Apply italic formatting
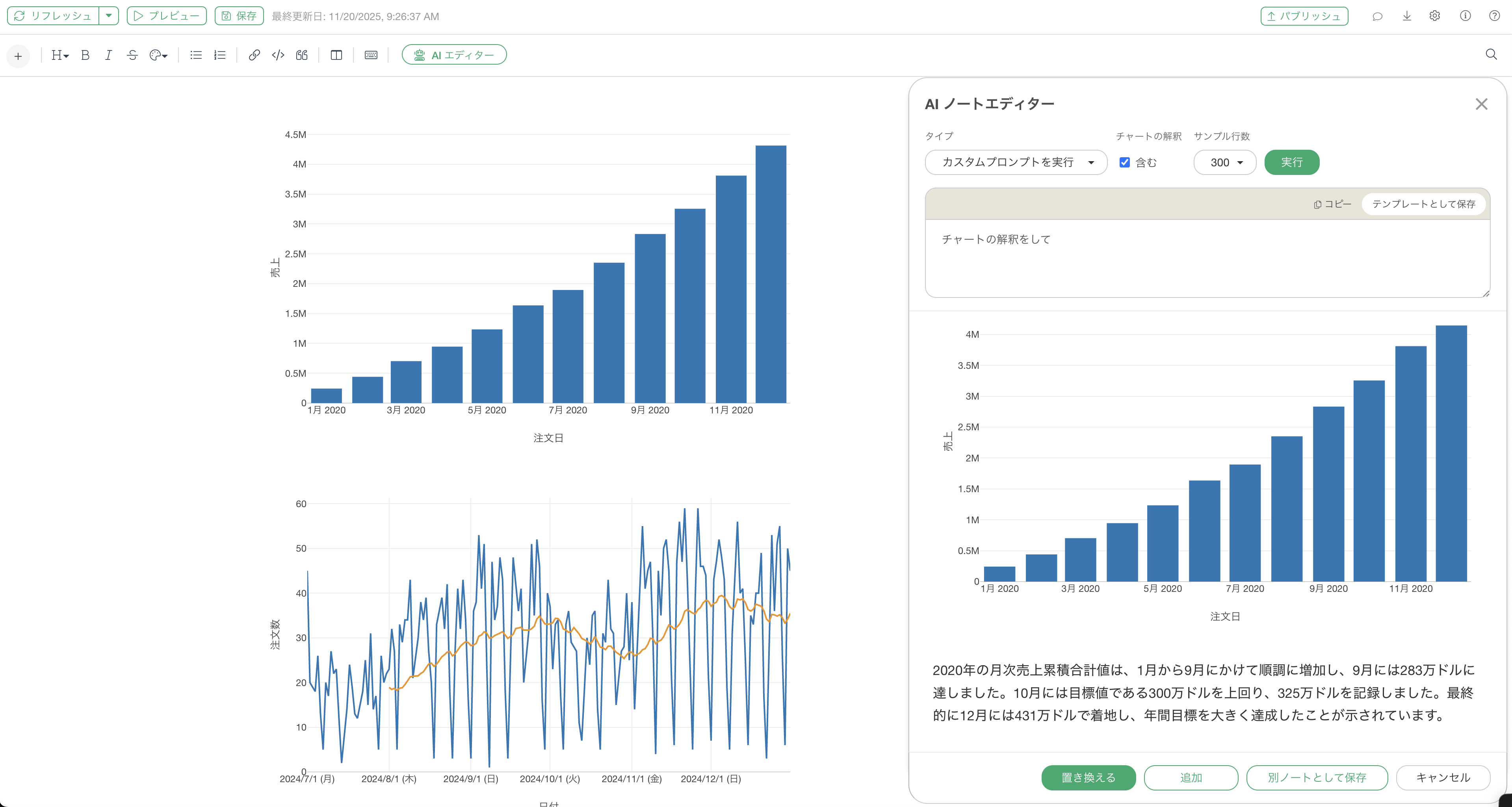1512x807 pixels. pos(109,55)
